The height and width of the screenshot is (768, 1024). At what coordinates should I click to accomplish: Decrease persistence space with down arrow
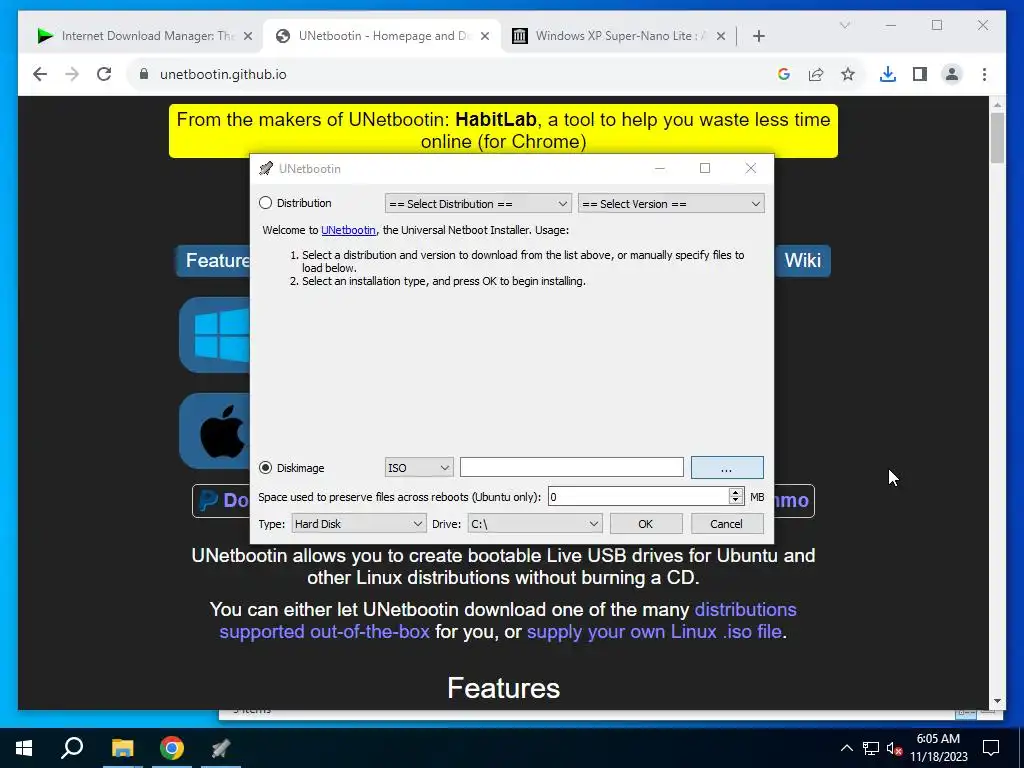[x=736, y=502]
